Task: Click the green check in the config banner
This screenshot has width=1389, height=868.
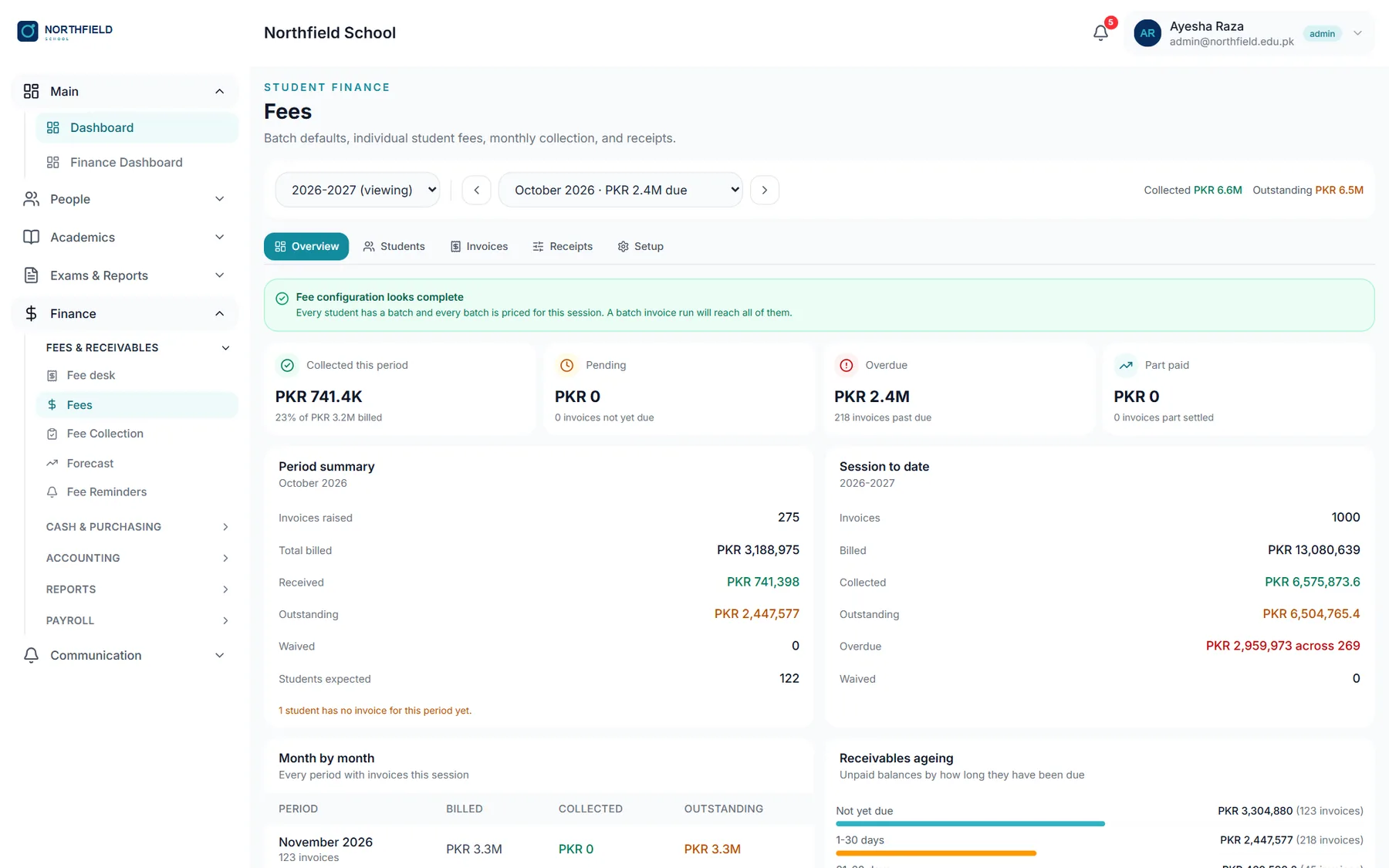Action: click(282, 299)
